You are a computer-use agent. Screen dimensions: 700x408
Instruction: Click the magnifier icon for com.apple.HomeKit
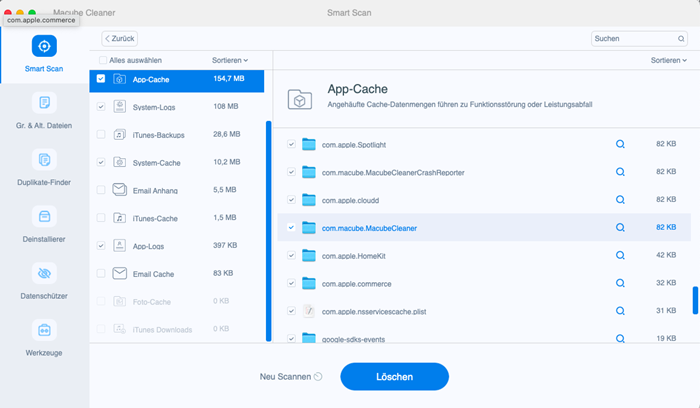pos(620,255)
